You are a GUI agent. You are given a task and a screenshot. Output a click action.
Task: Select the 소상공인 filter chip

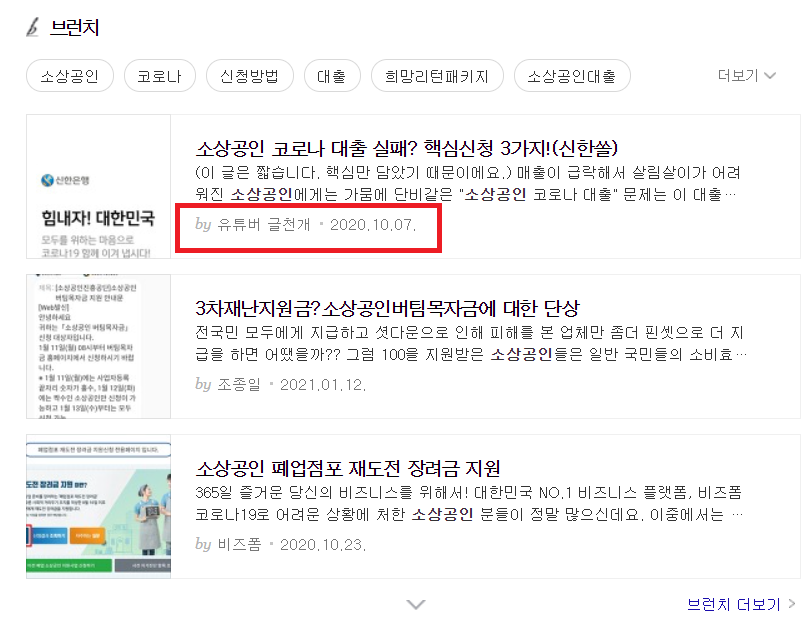point(69,74)
